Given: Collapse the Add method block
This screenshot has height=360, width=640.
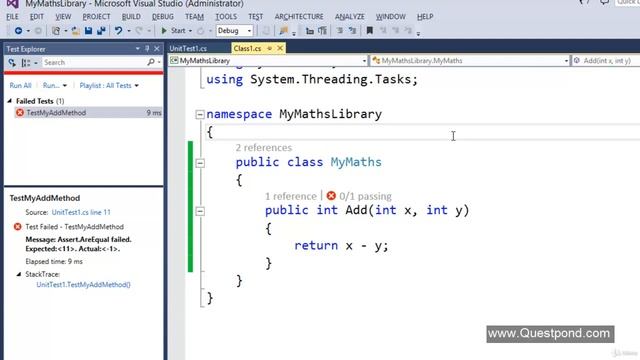Looking at the screenshot, I should [200, 211].
